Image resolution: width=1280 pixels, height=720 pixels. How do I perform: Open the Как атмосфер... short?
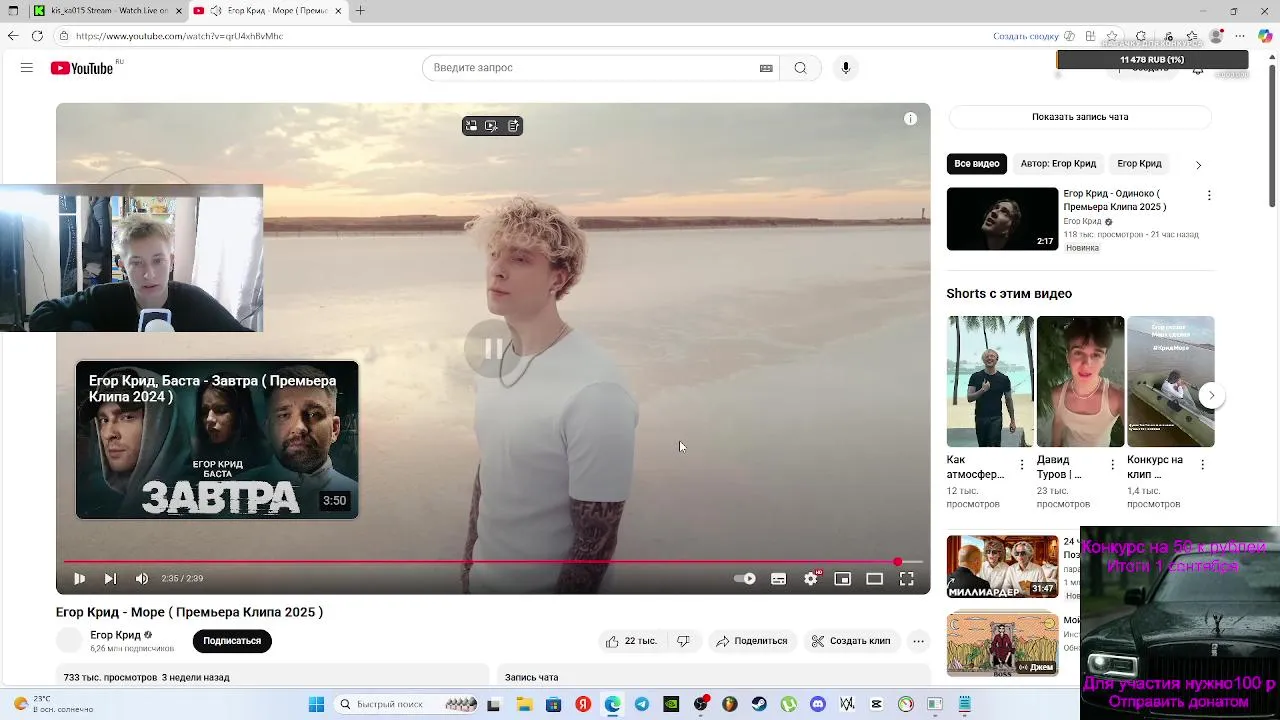pos(990,382)
